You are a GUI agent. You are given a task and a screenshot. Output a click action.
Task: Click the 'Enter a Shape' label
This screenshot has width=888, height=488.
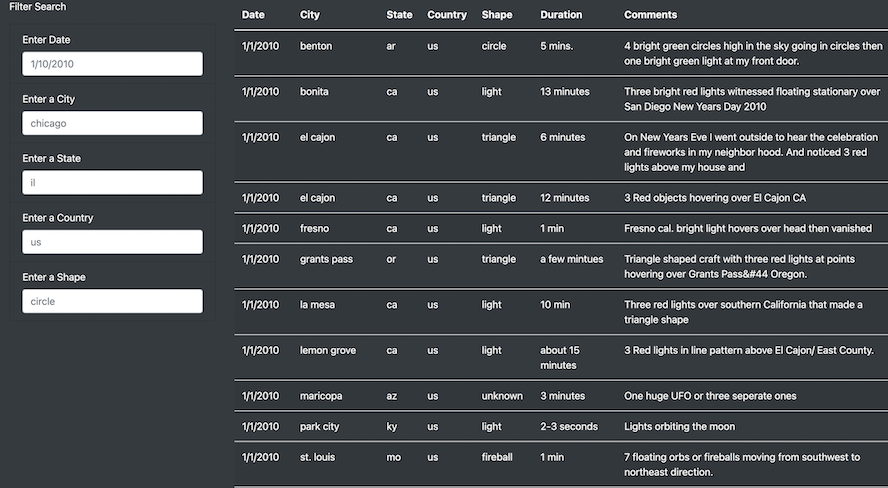point(54,277)
